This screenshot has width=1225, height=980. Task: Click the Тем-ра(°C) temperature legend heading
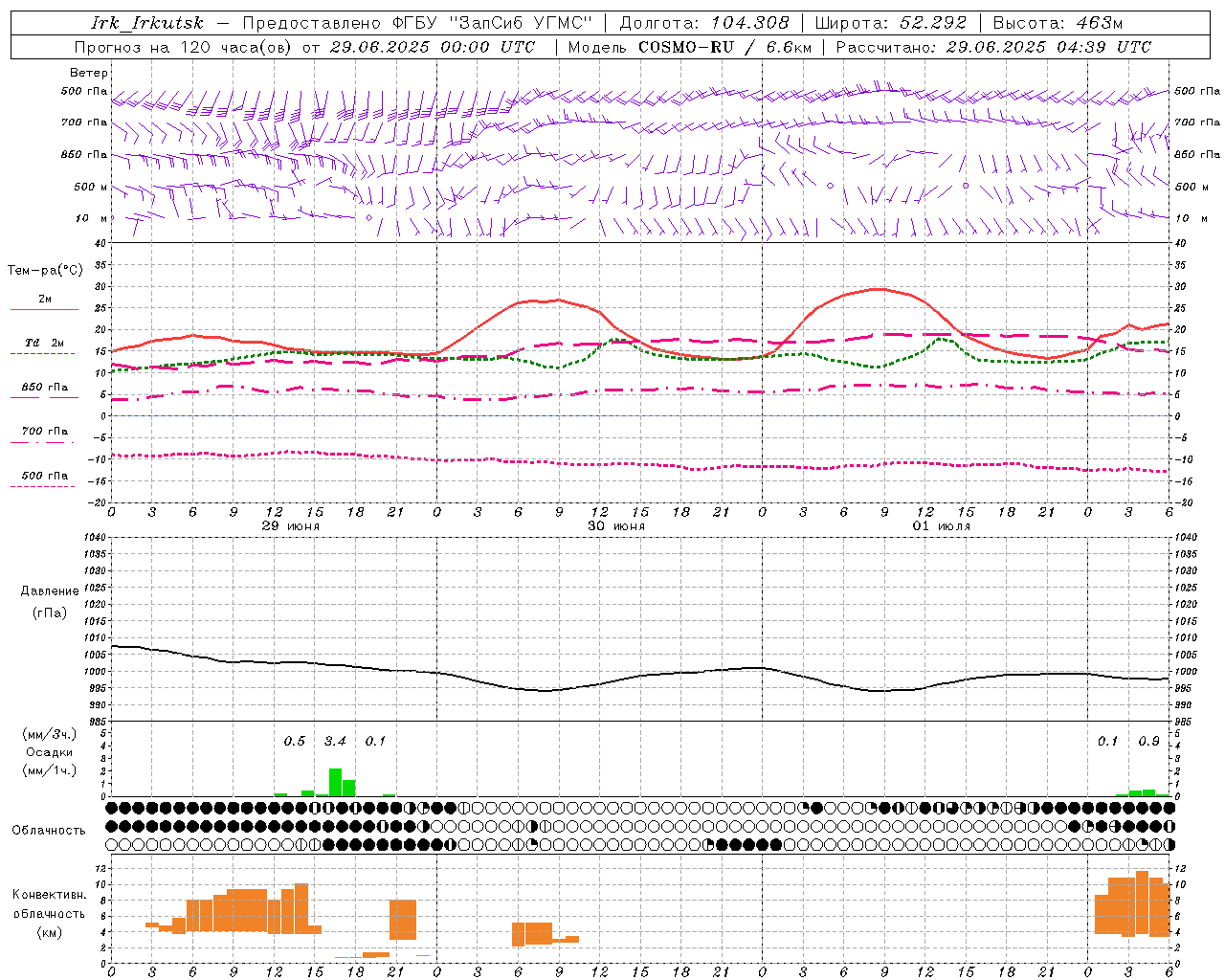coord(45,271)
